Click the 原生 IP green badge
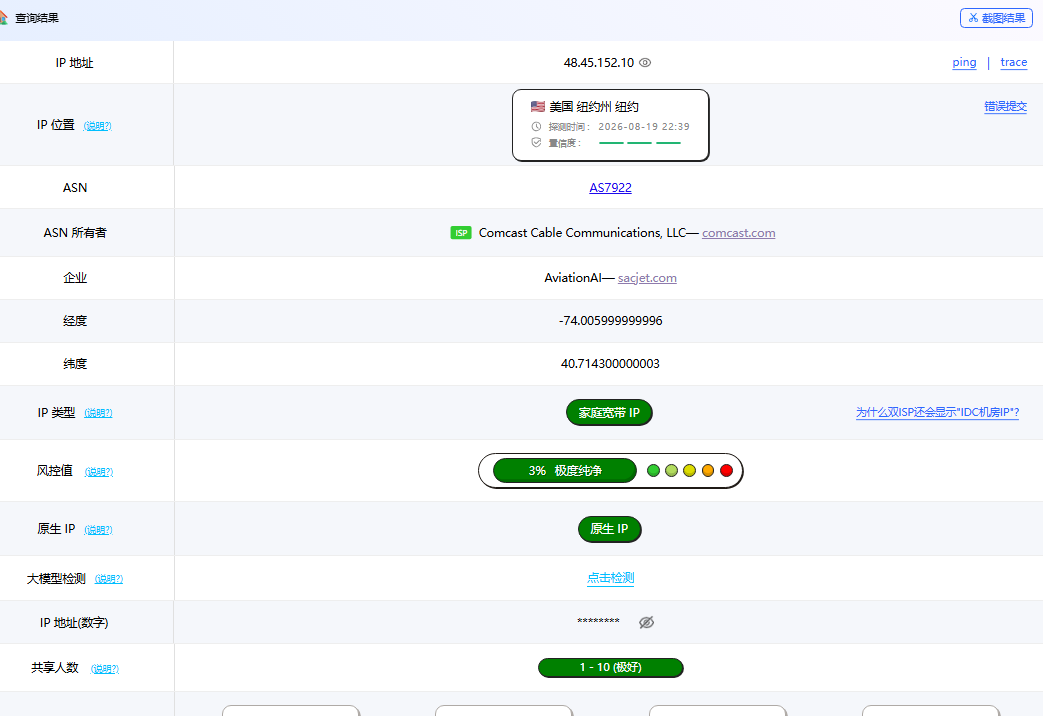 pos(609,529)
